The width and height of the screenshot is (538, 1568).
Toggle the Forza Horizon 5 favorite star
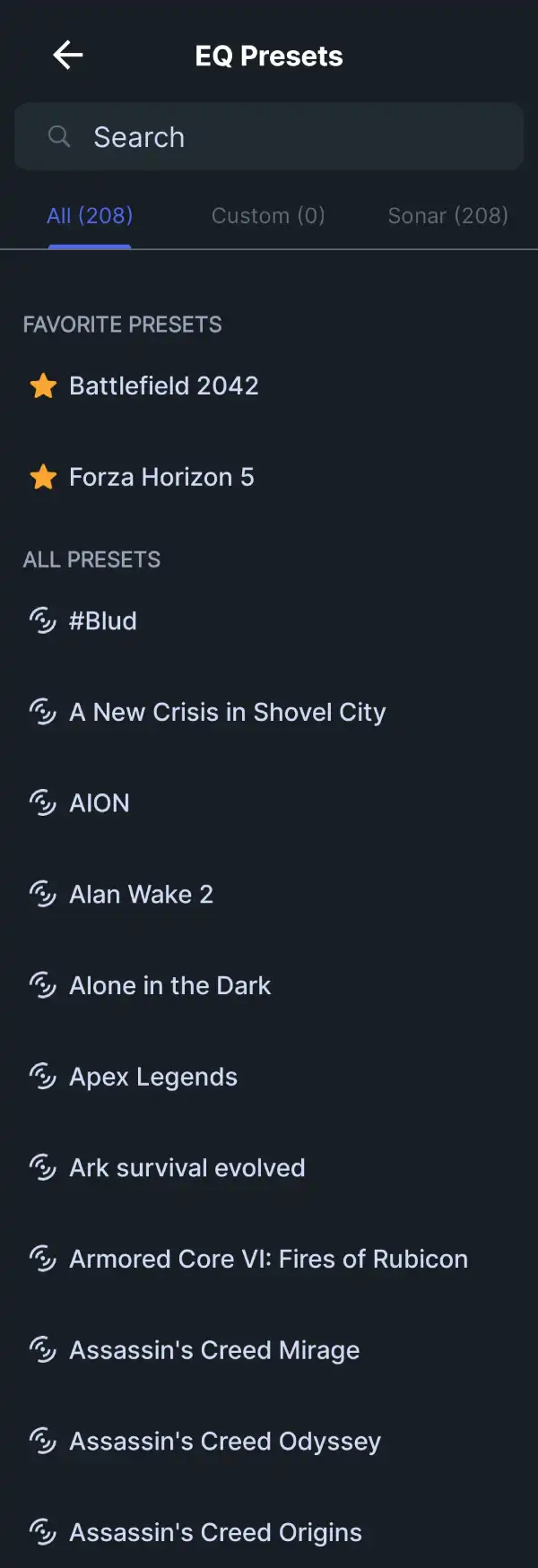43,477
